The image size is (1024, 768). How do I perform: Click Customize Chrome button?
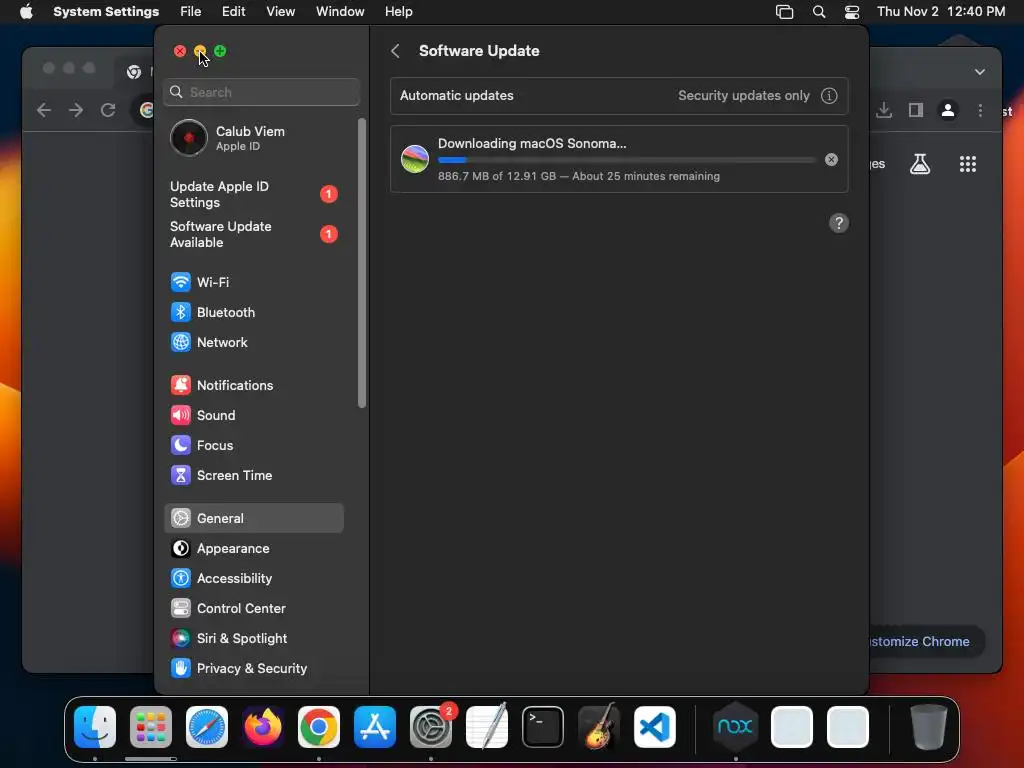[925, 641]
